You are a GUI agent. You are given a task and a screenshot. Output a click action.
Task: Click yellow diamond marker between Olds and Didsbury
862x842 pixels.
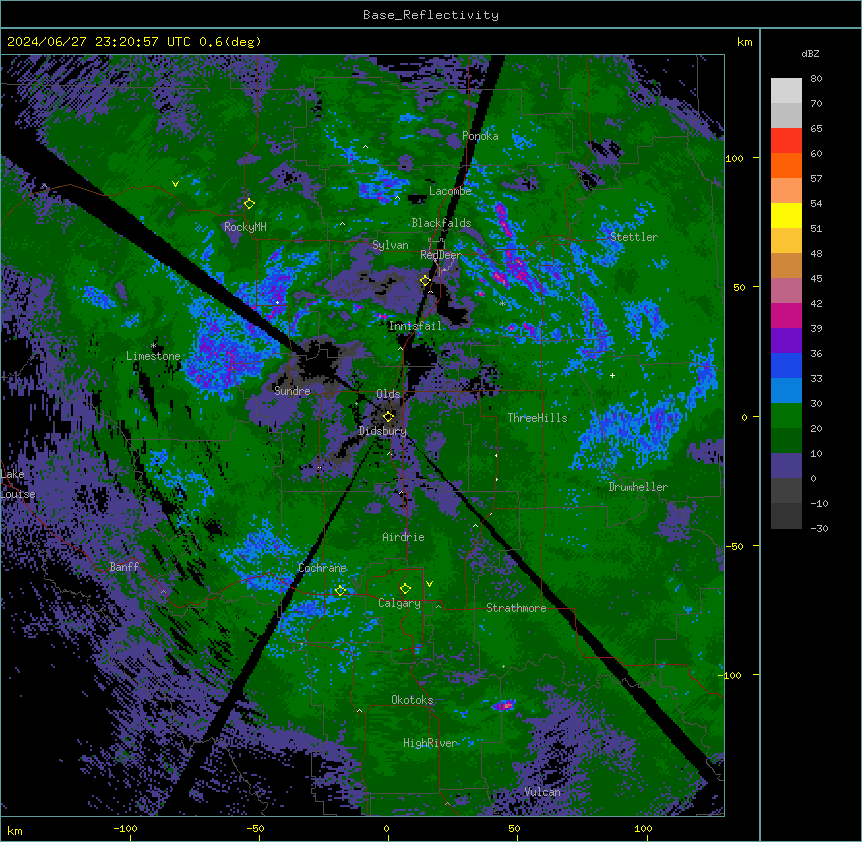[x=388, y=416]
